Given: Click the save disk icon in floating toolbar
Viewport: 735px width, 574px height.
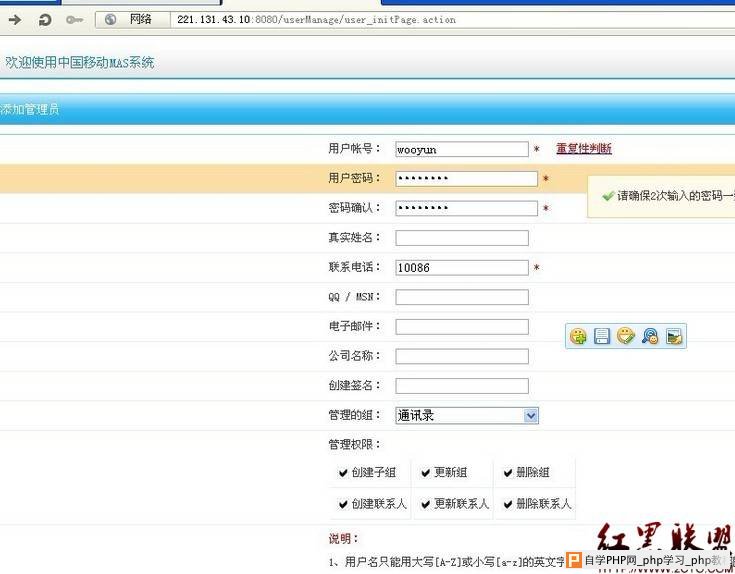Looking at the screenshot, I should [602, 336].
